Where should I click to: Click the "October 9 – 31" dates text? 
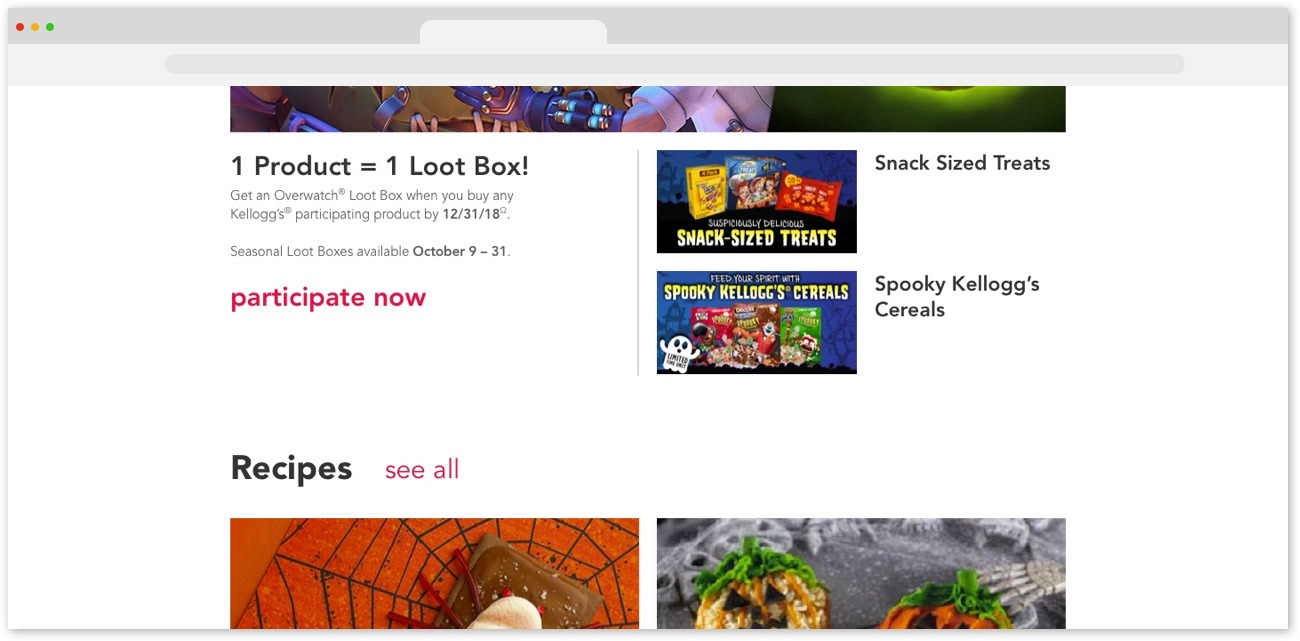(x=460, y=251)
